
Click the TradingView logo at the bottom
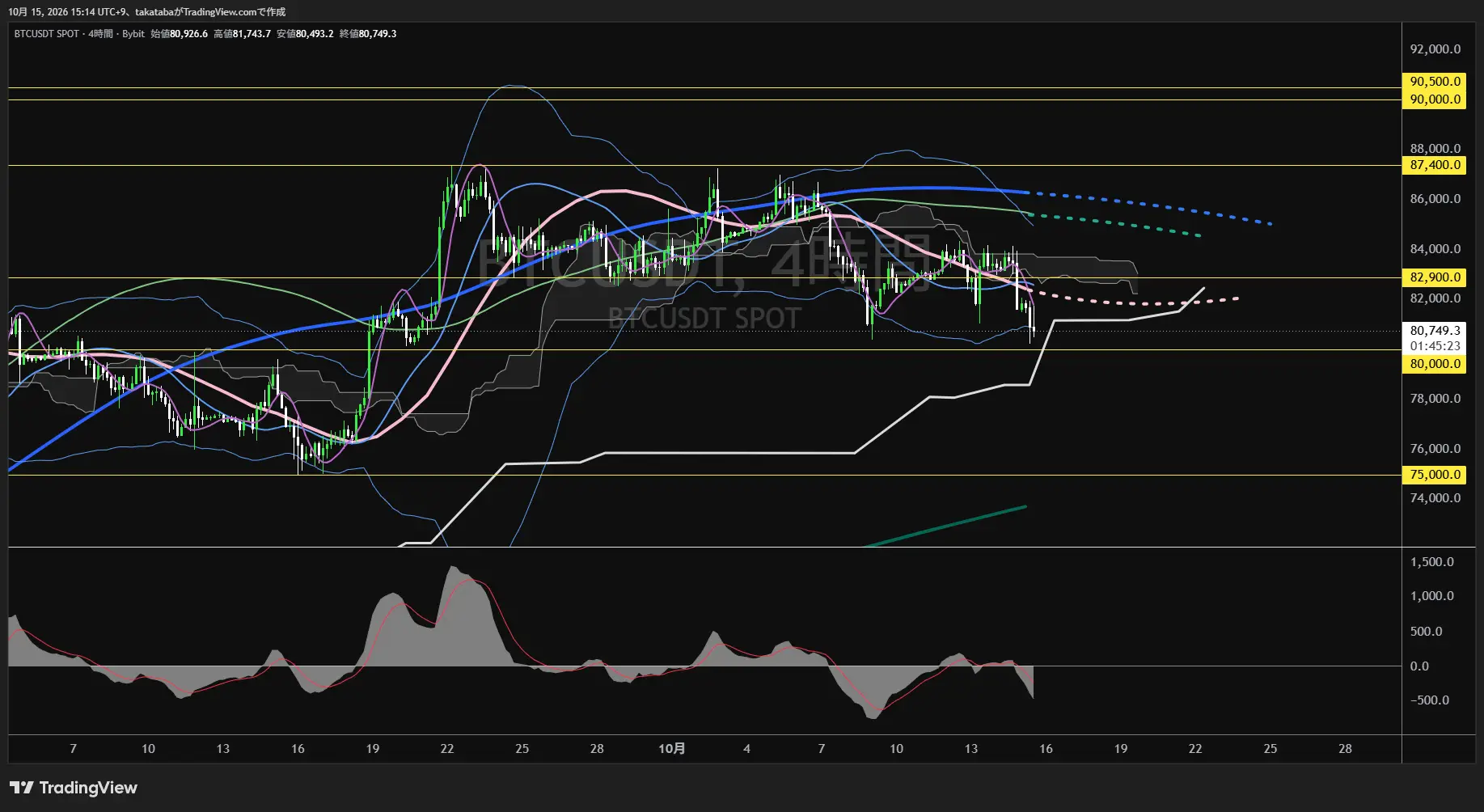(74, 788)
